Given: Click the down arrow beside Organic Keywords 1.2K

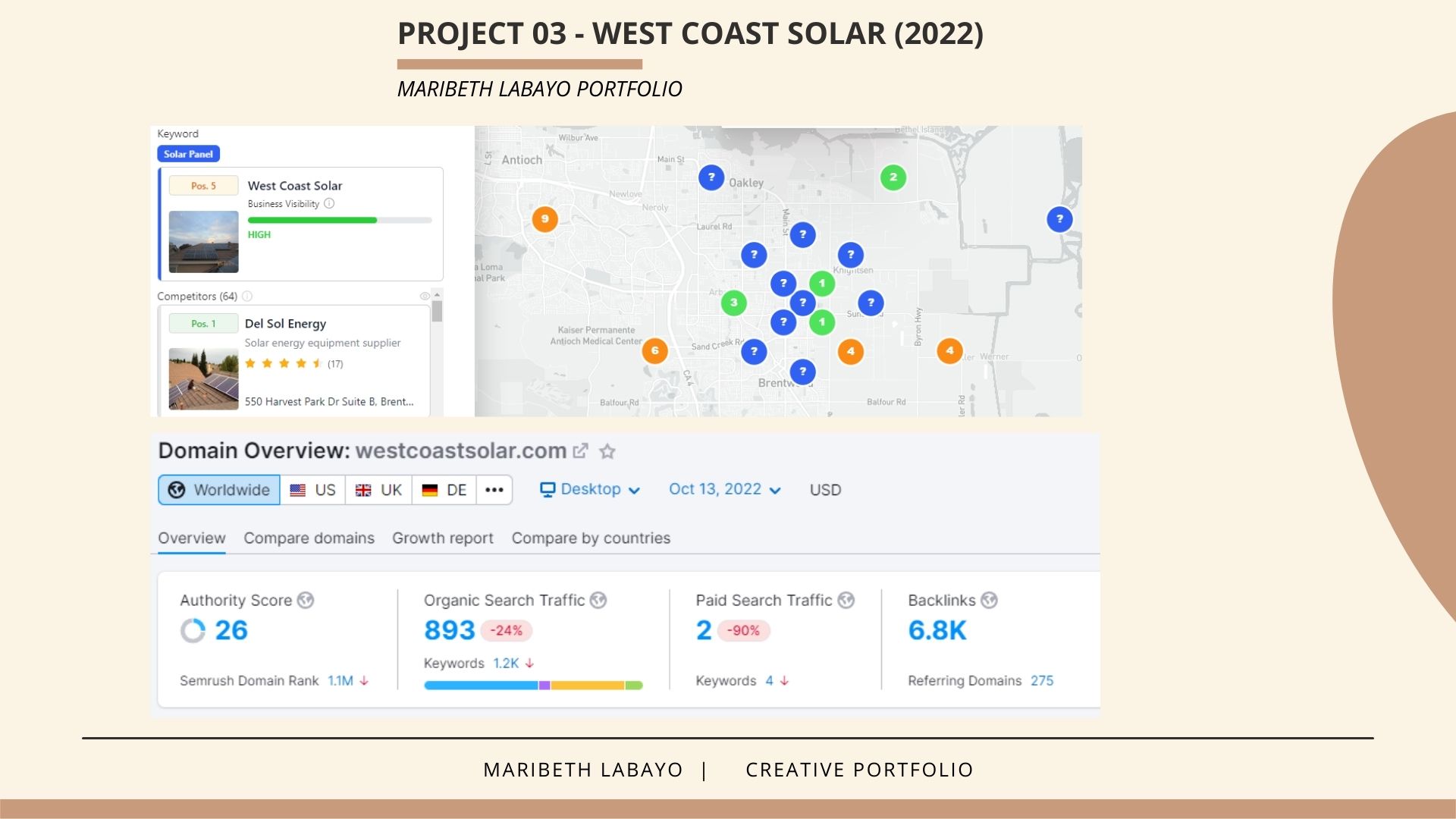Looking at the screenshot, I should pos(529,663).
